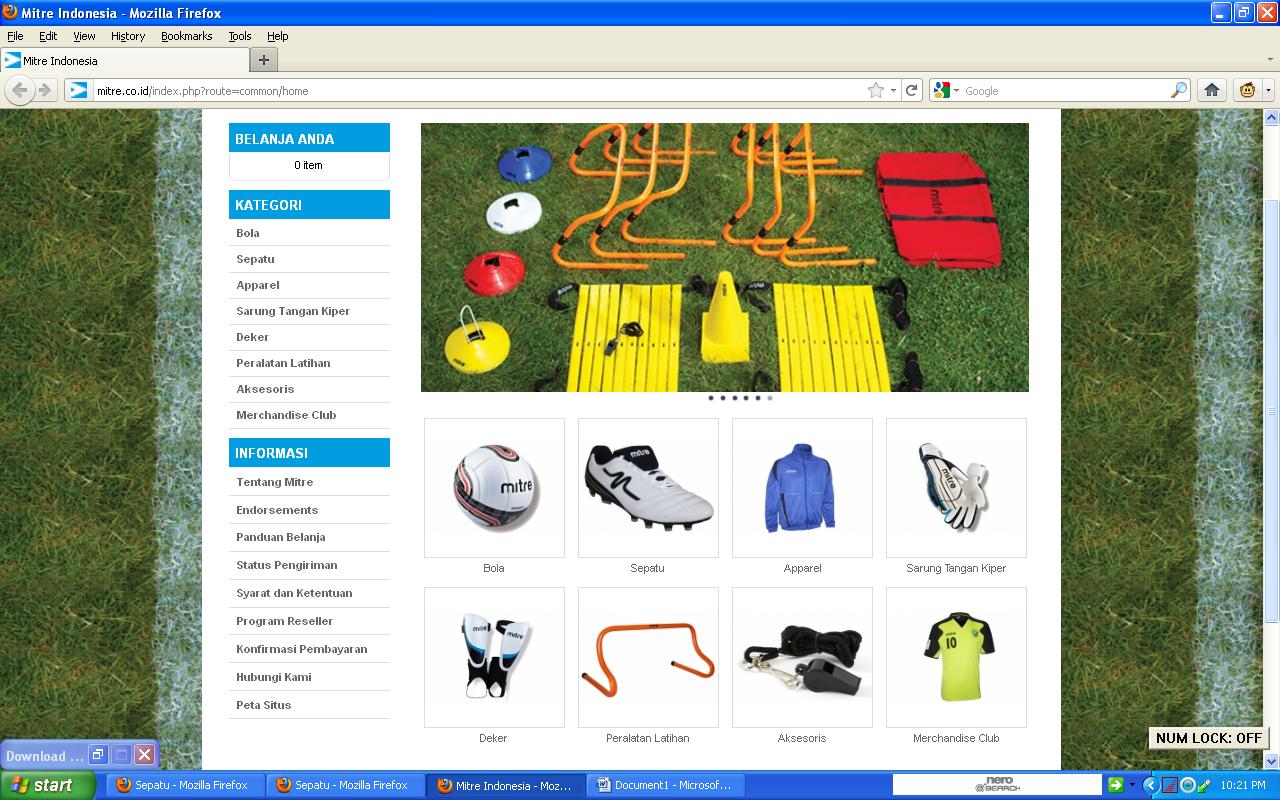Open the Peralatan Latihan orange hurdle thumbnail
The width and height of the screenshot is (1280, 800).
tap(648, 657)
